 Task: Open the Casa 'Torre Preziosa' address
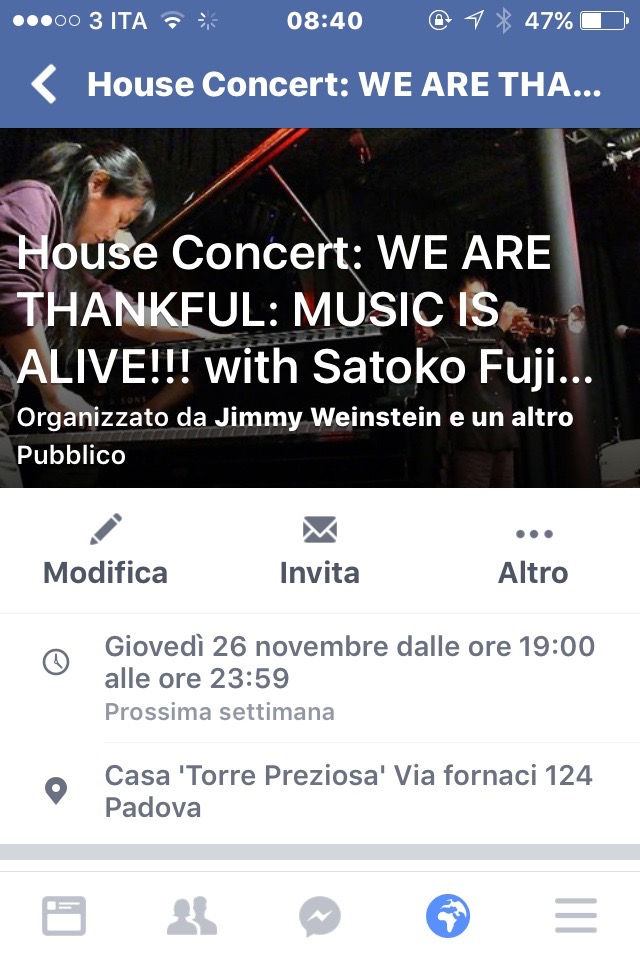[348, 792]
